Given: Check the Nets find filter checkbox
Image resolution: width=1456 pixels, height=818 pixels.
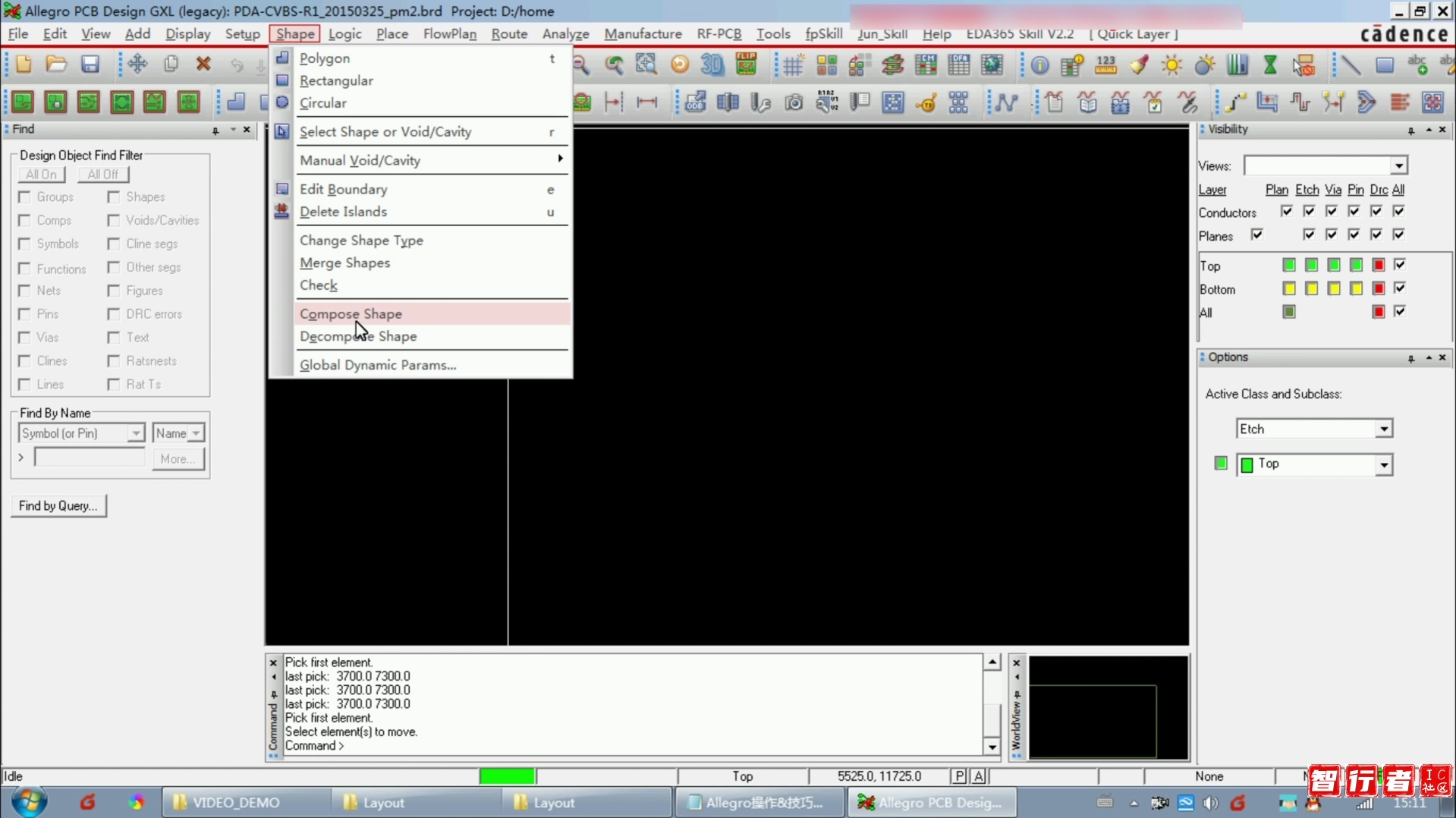Looking at the screenshot, I should (x=25, y=291).
